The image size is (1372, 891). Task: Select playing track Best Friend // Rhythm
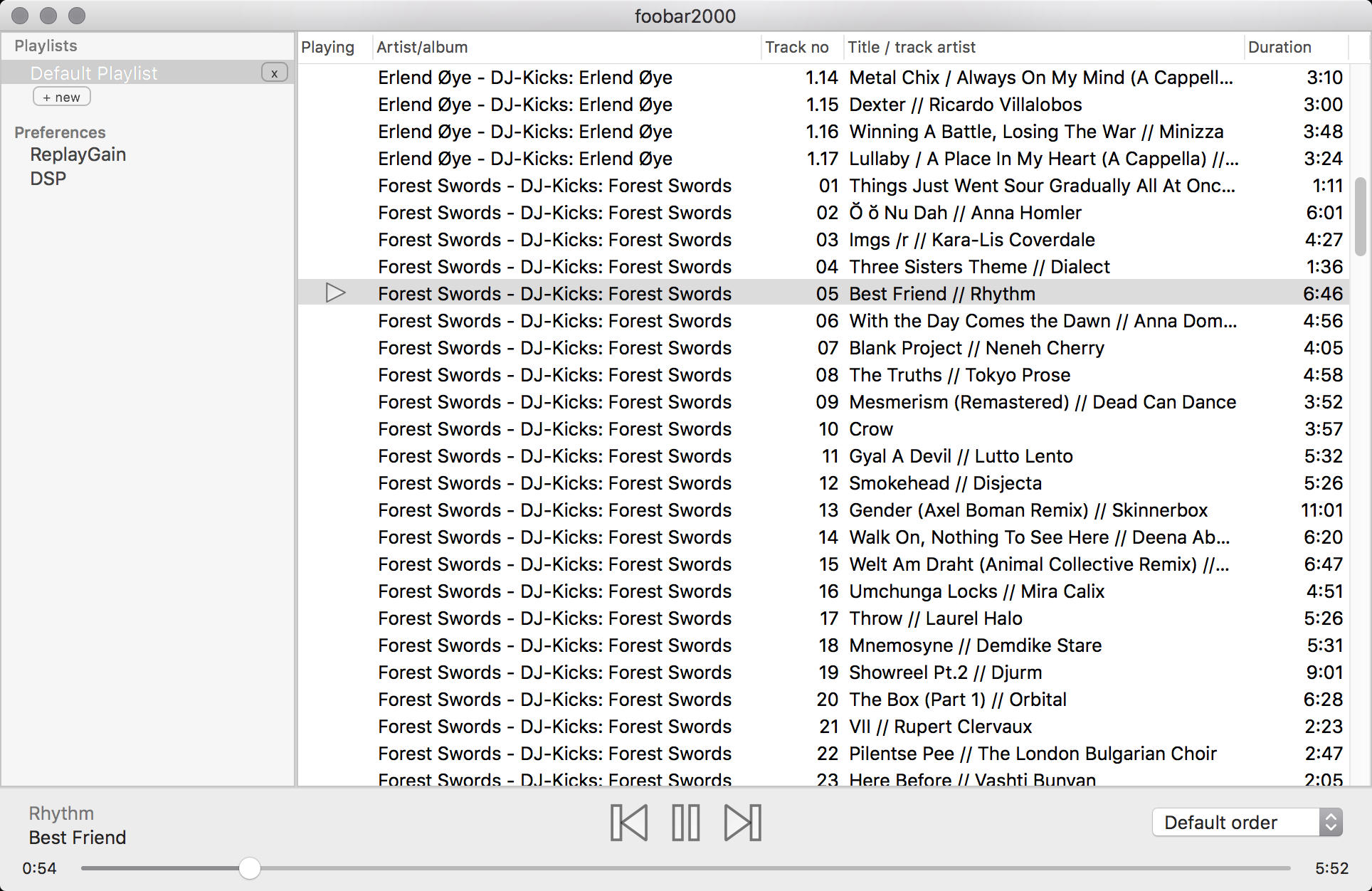(x=823, y=293)
